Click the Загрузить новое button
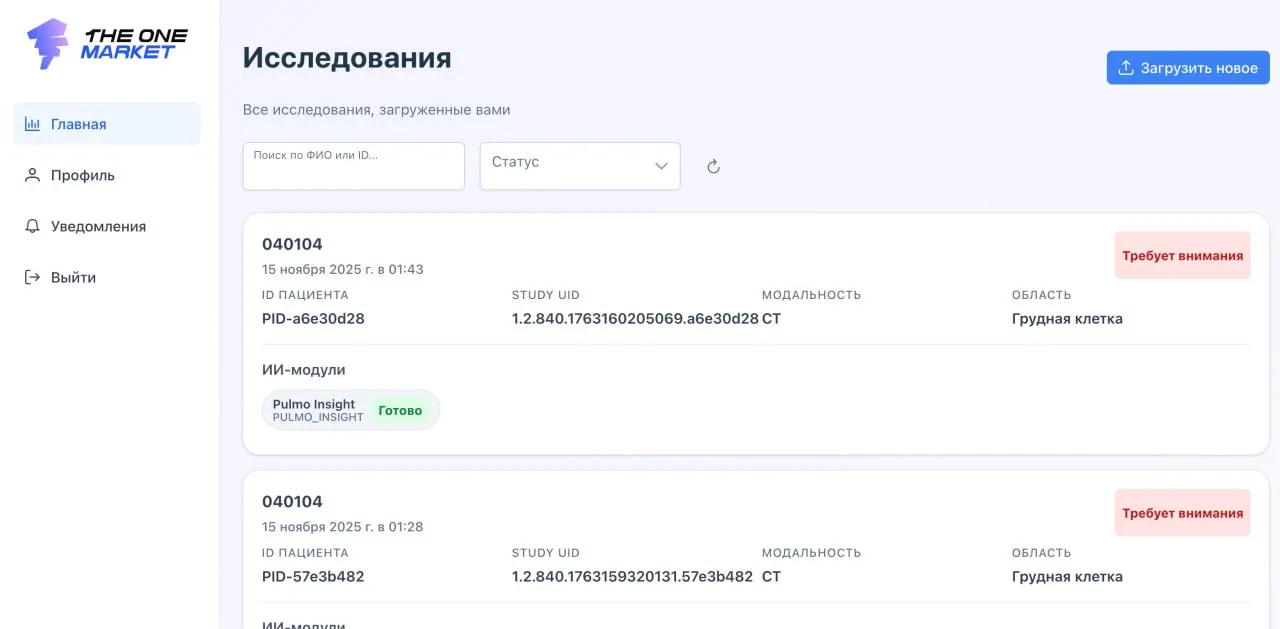Screen dimensions: 1280x629 coord(1188,67)
